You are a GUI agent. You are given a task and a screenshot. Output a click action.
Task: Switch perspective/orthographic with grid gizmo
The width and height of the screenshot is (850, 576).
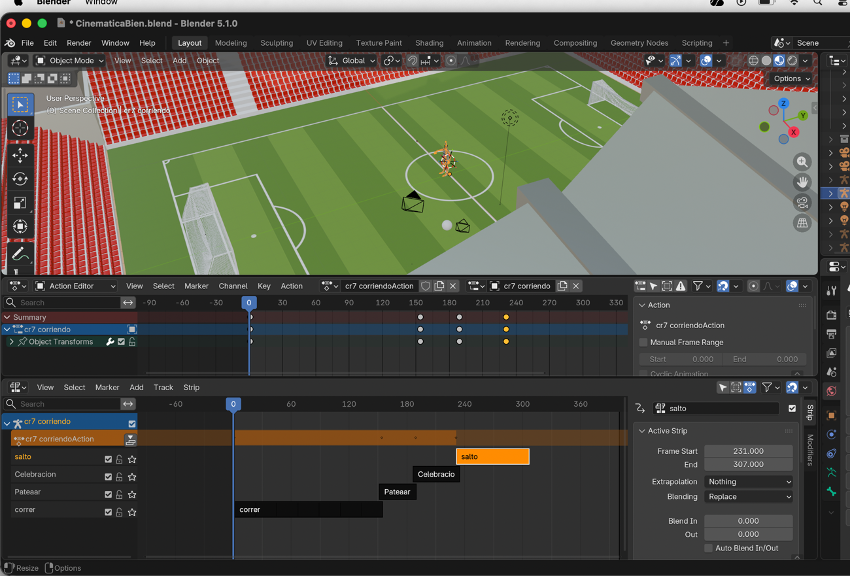(x=802, y=223)
